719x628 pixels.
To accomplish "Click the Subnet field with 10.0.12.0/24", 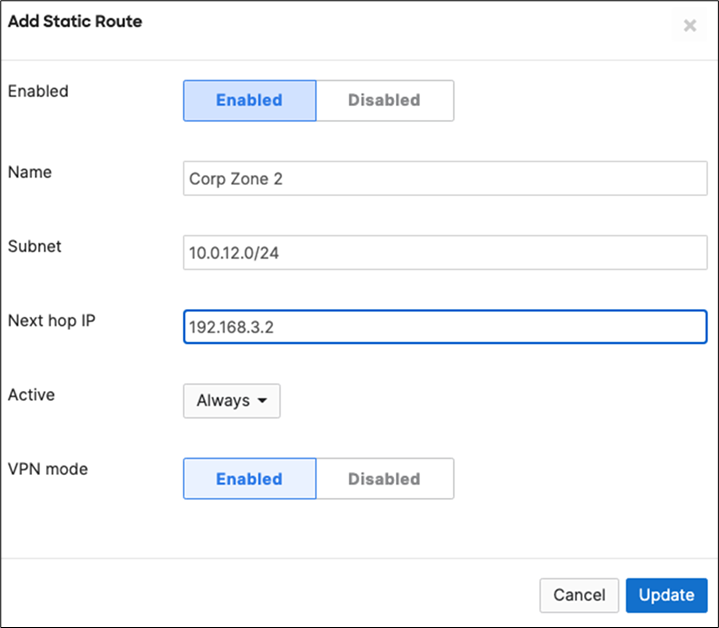I will point(445,253).
